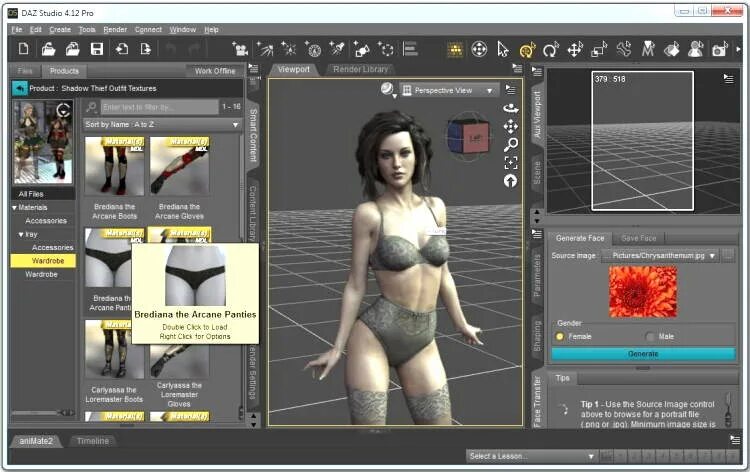Switch to the Files tab
This screenshot has width=750, height=472.
(x=25, y=71)
